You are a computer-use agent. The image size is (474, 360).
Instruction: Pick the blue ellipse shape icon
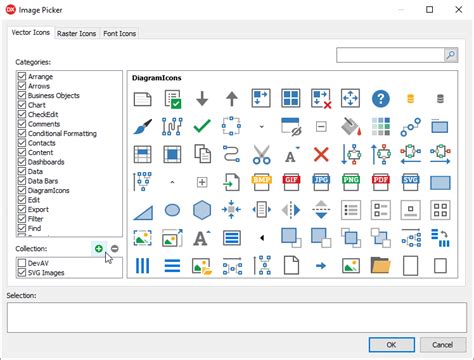(172, 210)
